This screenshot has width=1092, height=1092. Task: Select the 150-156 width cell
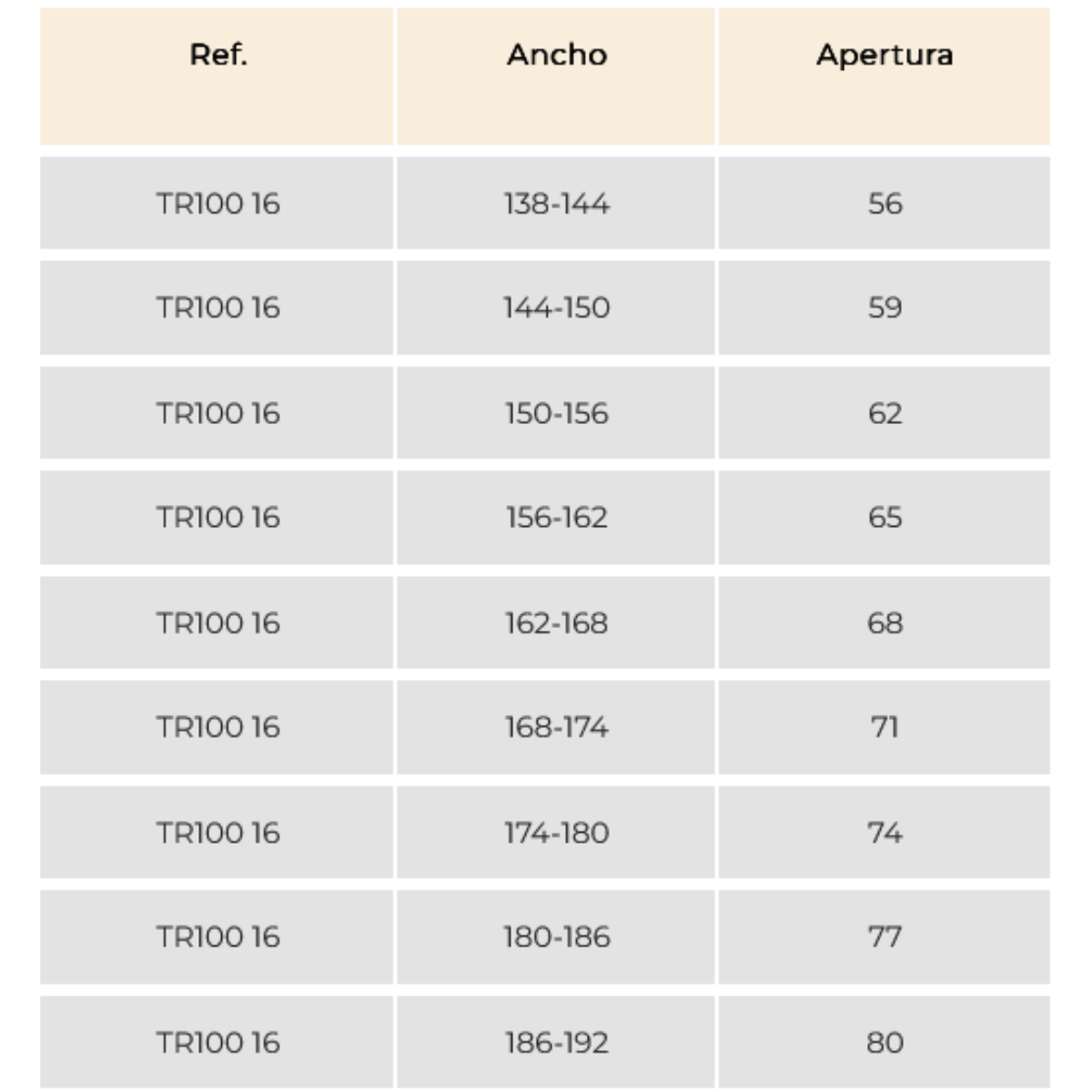556,413
